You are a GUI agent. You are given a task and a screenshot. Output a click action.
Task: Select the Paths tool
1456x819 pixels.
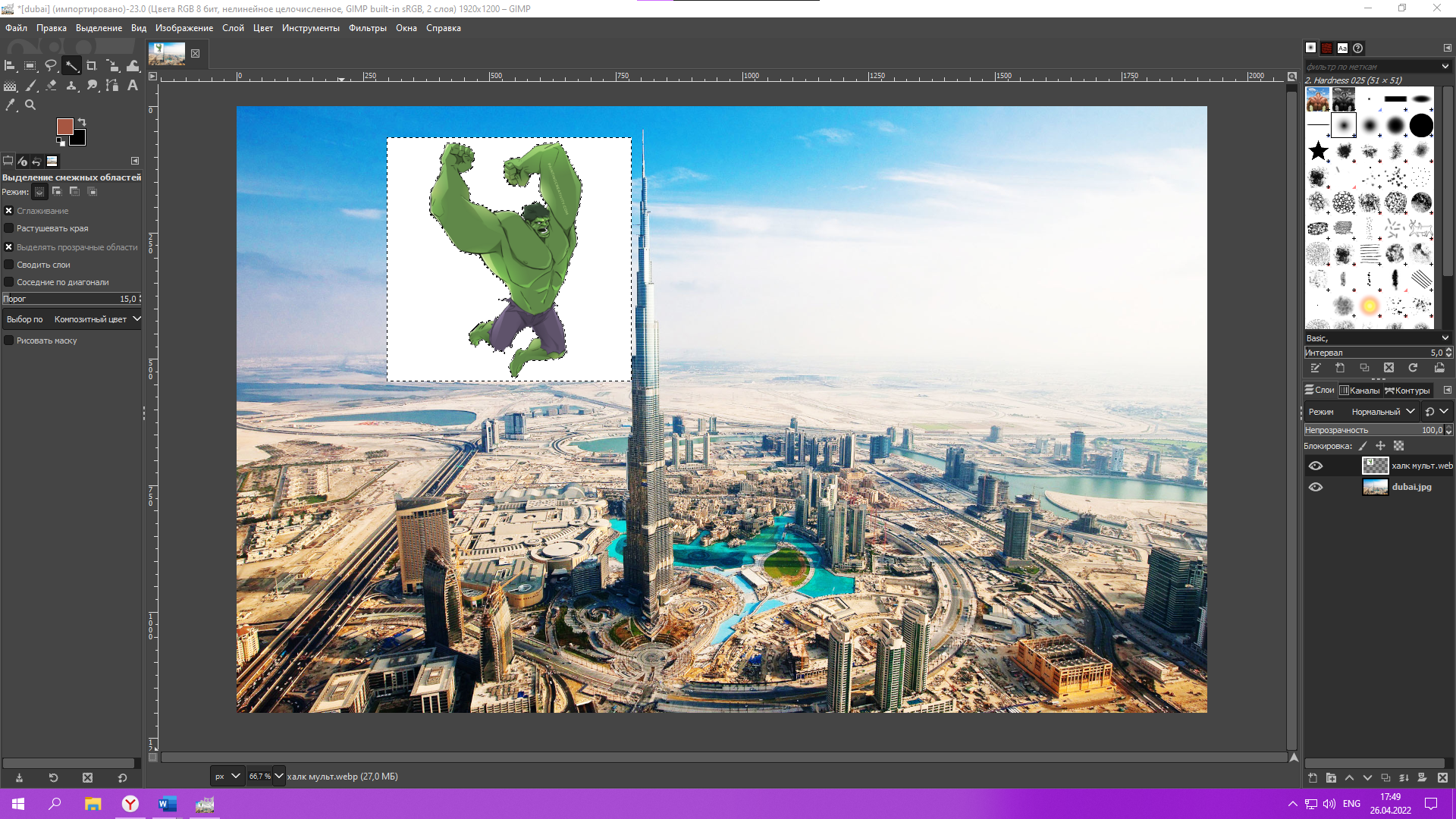(112, 86)
